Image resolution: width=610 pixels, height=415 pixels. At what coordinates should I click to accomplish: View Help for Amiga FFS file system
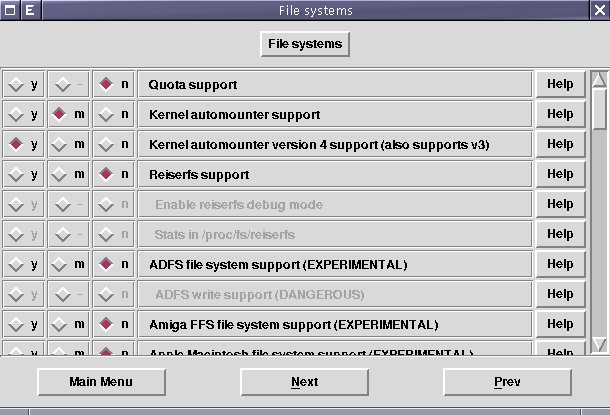pos(560,325)
